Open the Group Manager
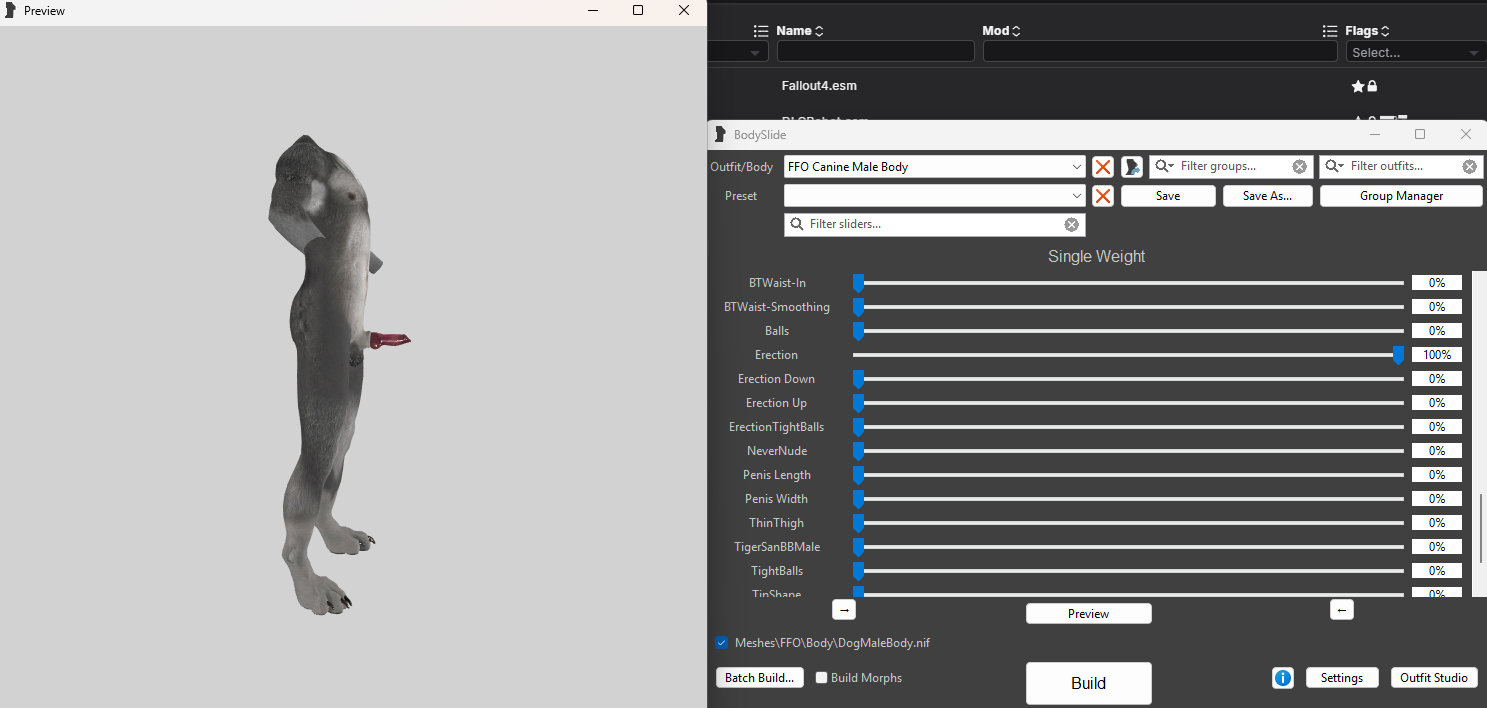 pyautogui.click(x=1401, y=195)
